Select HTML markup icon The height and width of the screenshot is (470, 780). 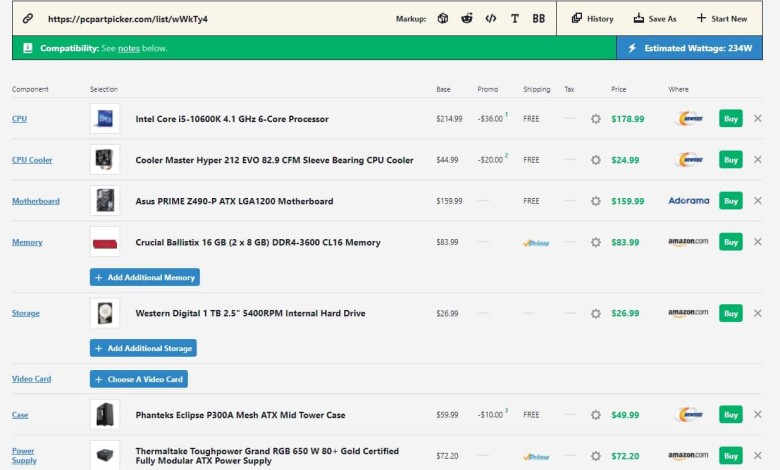point(490,19)
